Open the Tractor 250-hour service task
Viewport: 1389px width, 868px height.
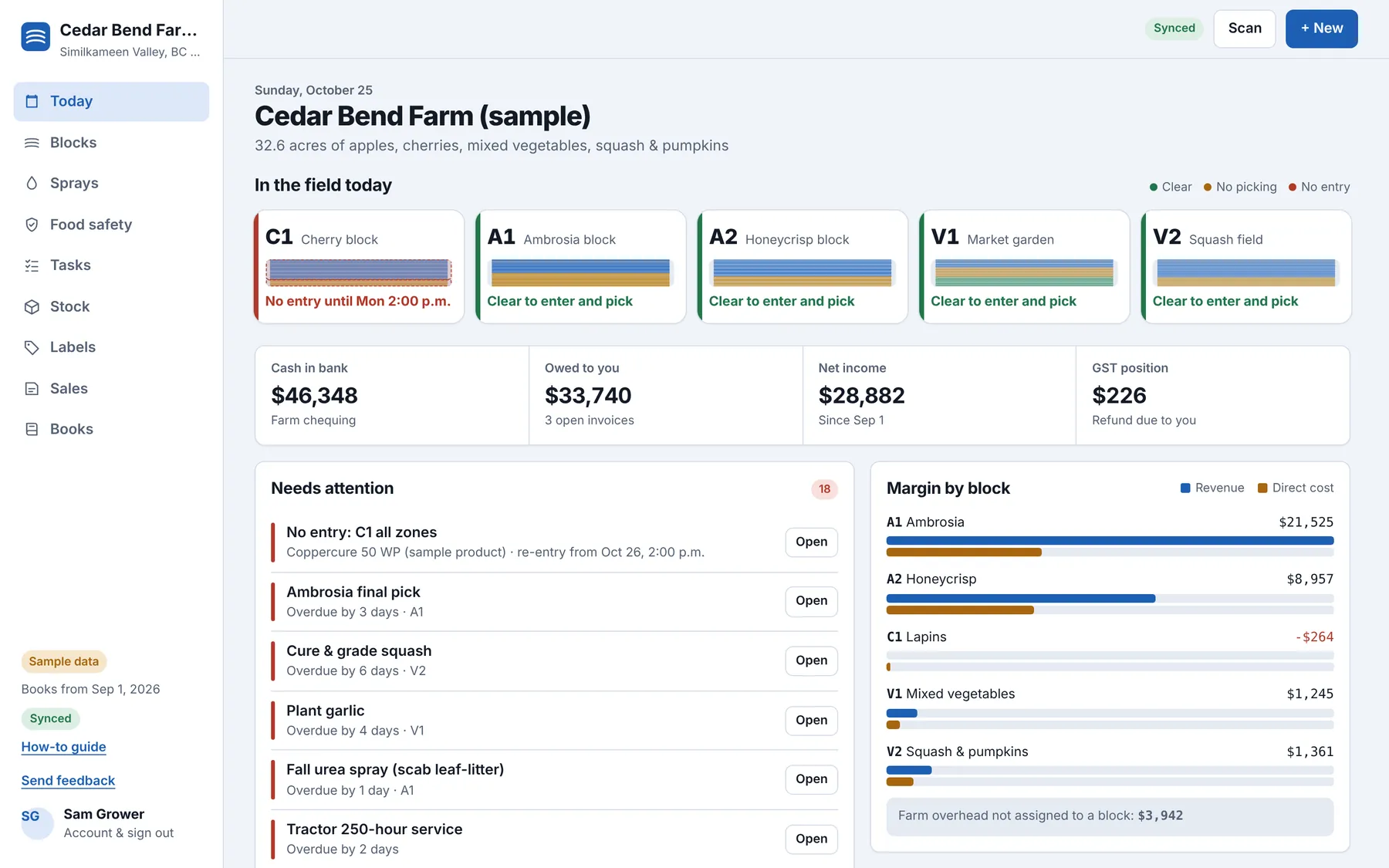812,839
